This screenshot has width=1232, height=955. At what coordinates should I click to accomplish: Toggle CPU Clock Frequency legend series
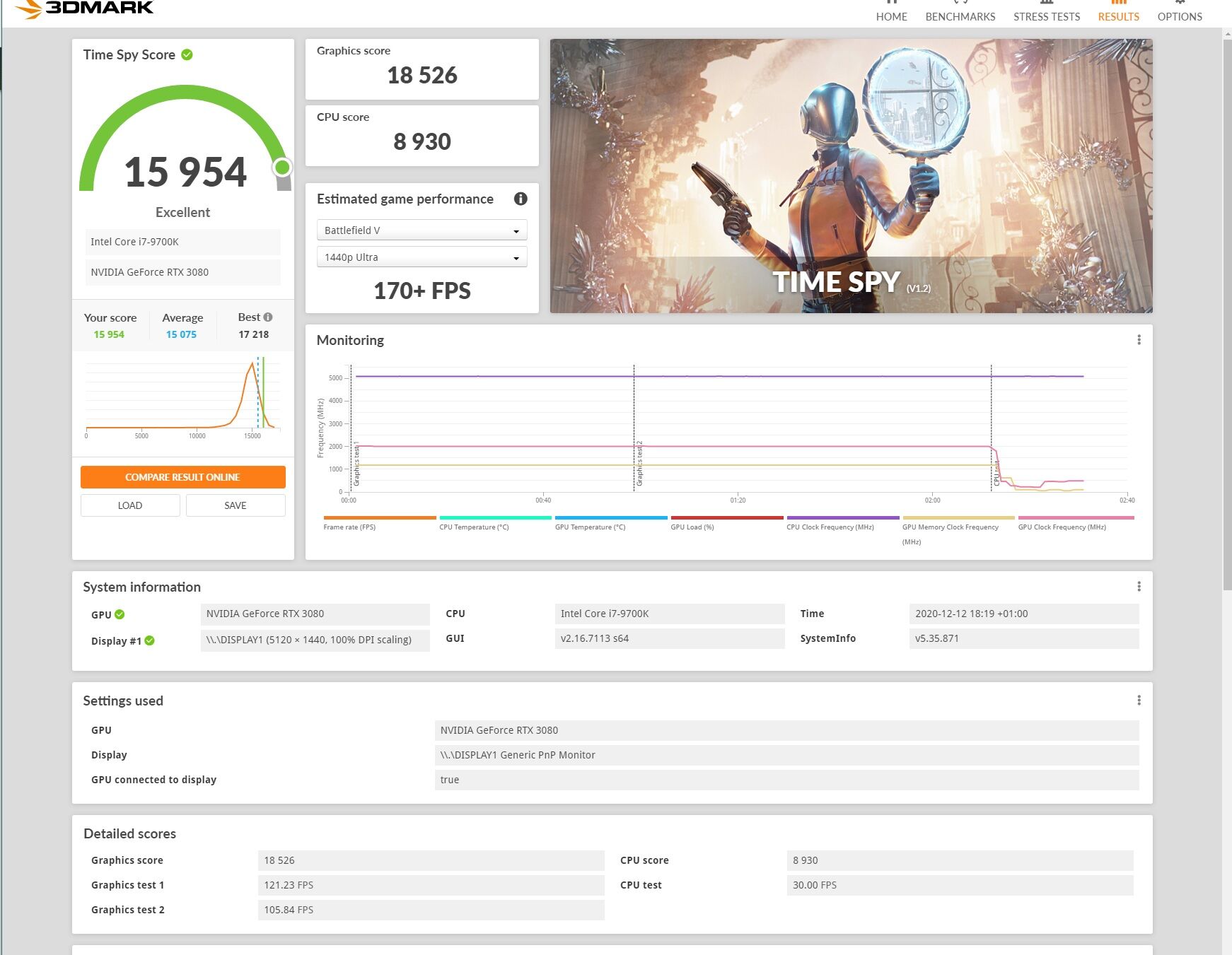(843, 523)
